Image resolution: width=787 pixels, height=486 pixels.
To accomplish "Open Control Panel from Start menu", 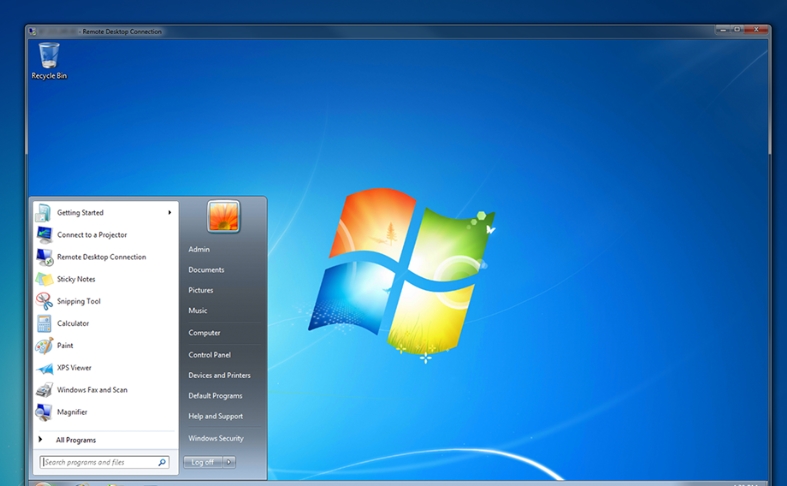I will point(209,355).
